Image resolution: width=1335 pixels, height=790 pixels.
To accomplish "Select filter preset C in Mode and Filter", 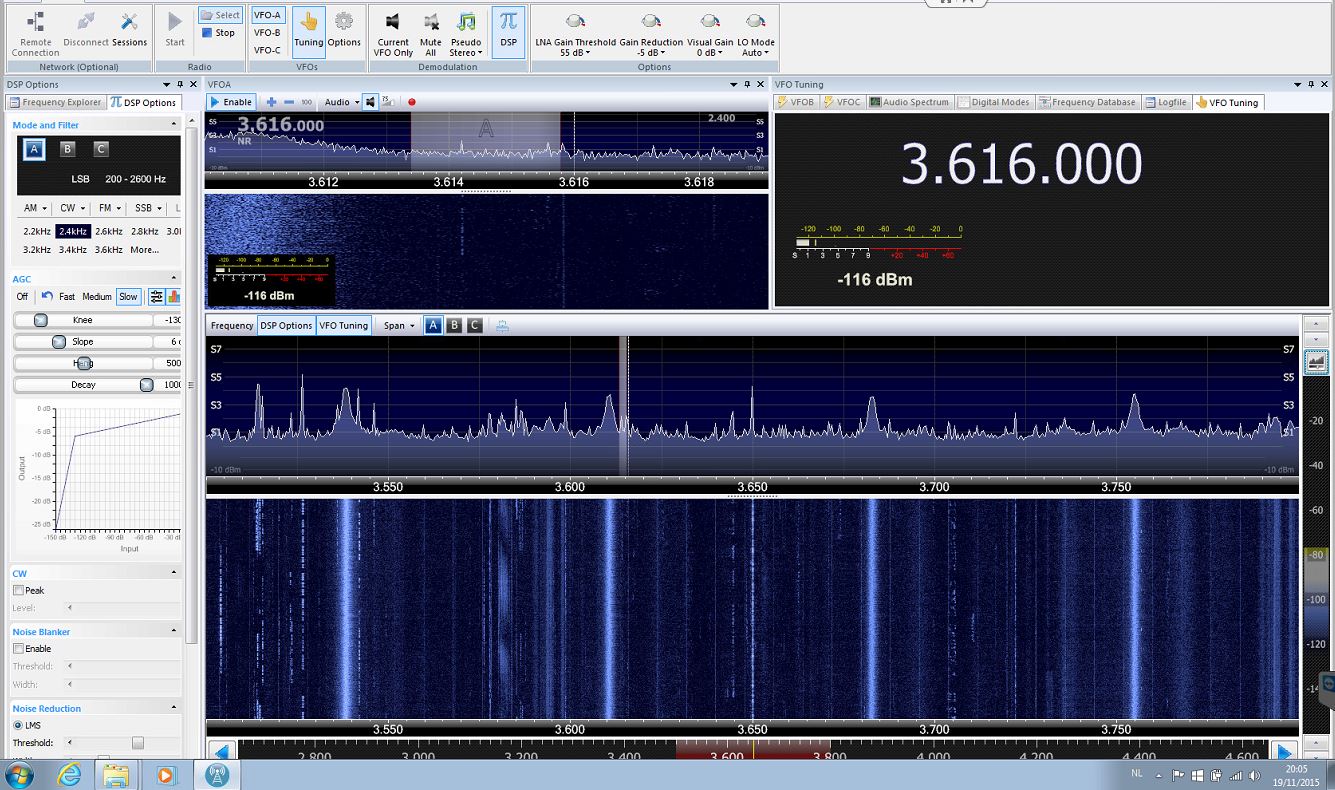I will 100,149.
